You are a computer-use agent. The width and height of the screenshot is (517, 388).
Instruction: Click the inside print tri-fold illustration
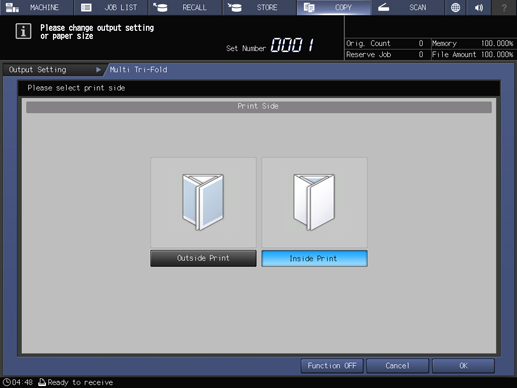(314, 202)
